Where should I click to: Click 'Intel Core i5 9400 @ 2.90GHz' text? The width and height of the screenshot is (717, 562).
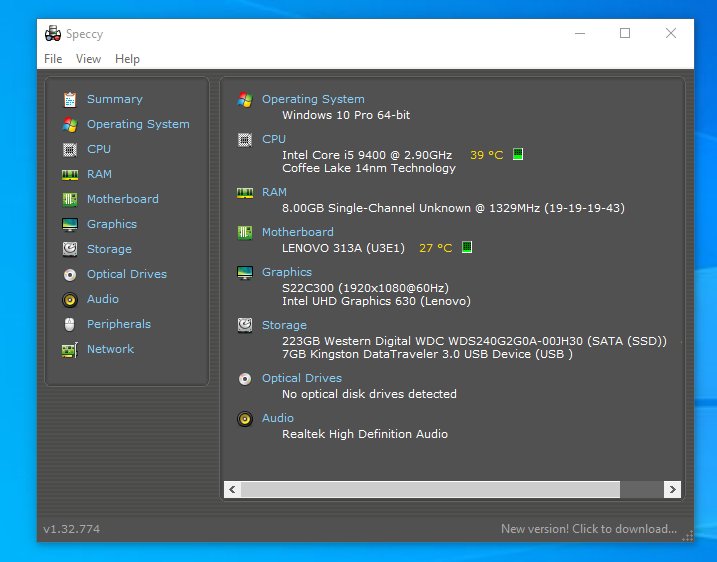point(367,155)
